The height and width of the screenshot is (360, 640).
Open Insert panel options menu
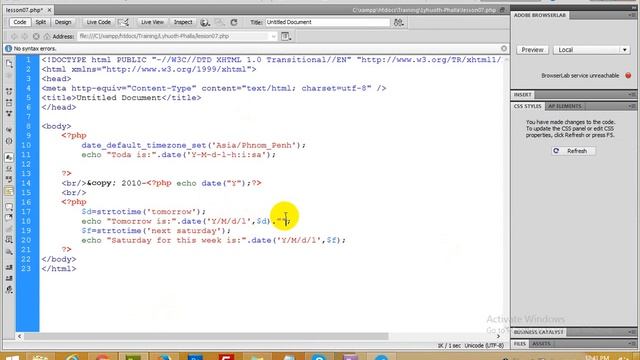632,95
